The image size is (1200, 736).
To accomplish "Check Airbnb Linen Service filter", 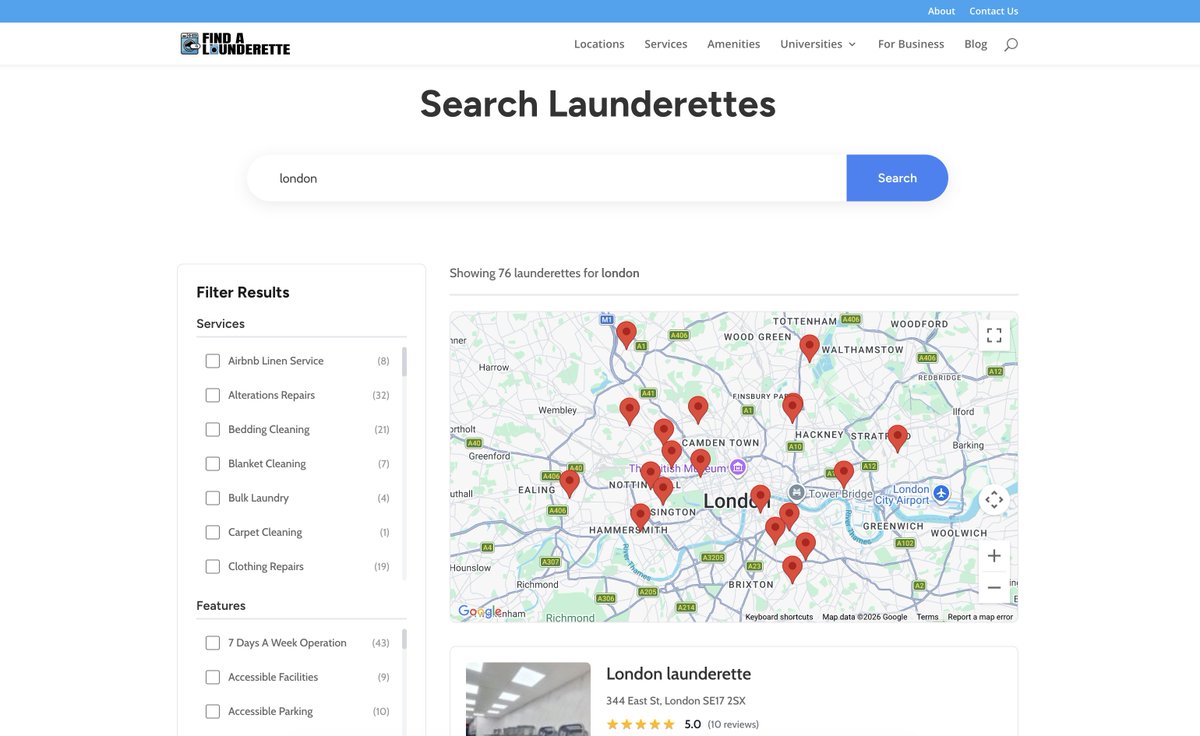I will (212, 361).
